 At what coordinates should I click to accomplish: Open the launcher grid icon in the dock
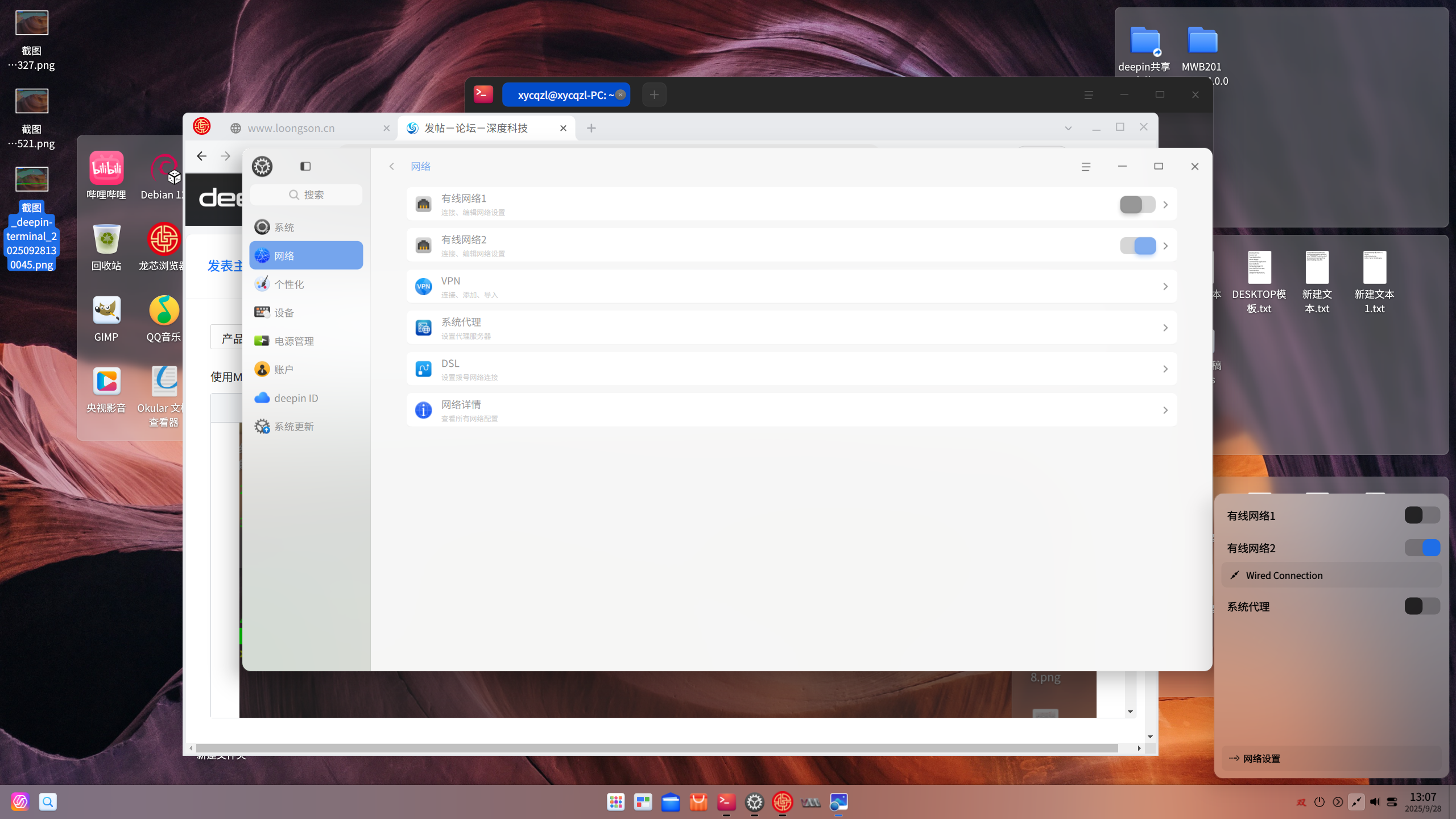click(x=615, y=802)
